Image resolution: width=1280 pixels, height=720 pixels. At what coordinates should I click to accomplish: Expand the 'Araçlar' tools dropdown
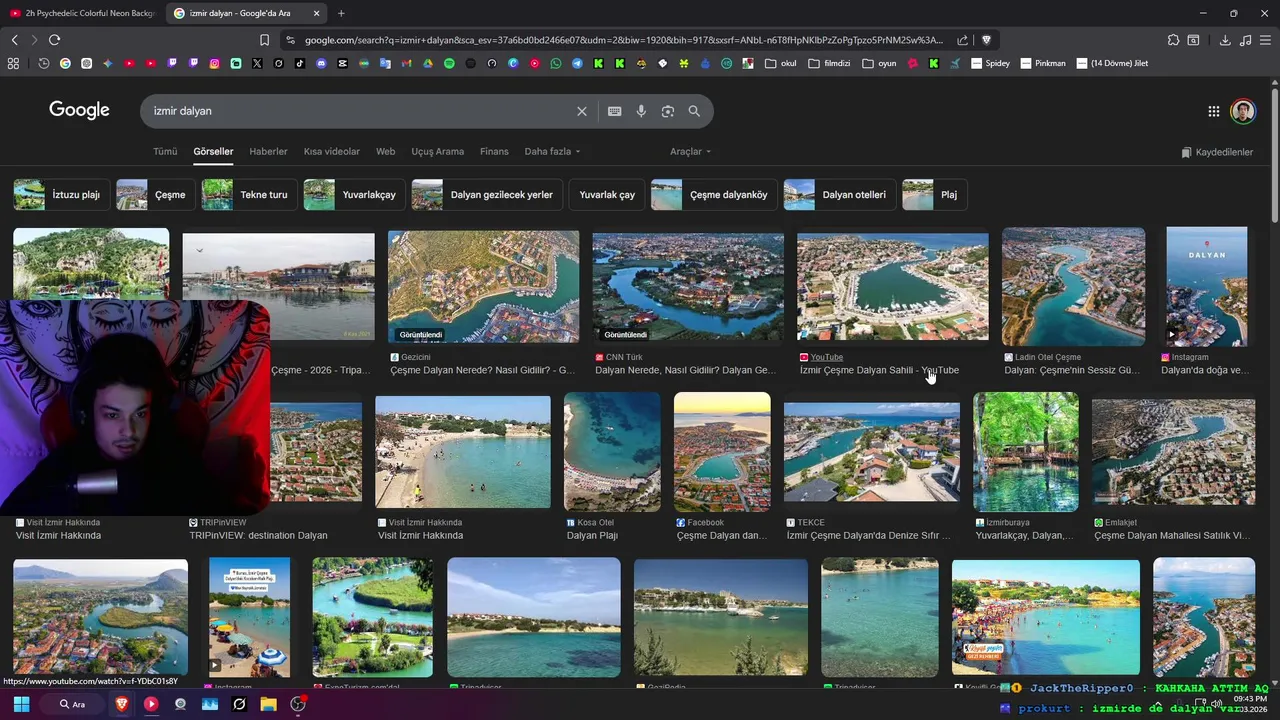point(690,152)
